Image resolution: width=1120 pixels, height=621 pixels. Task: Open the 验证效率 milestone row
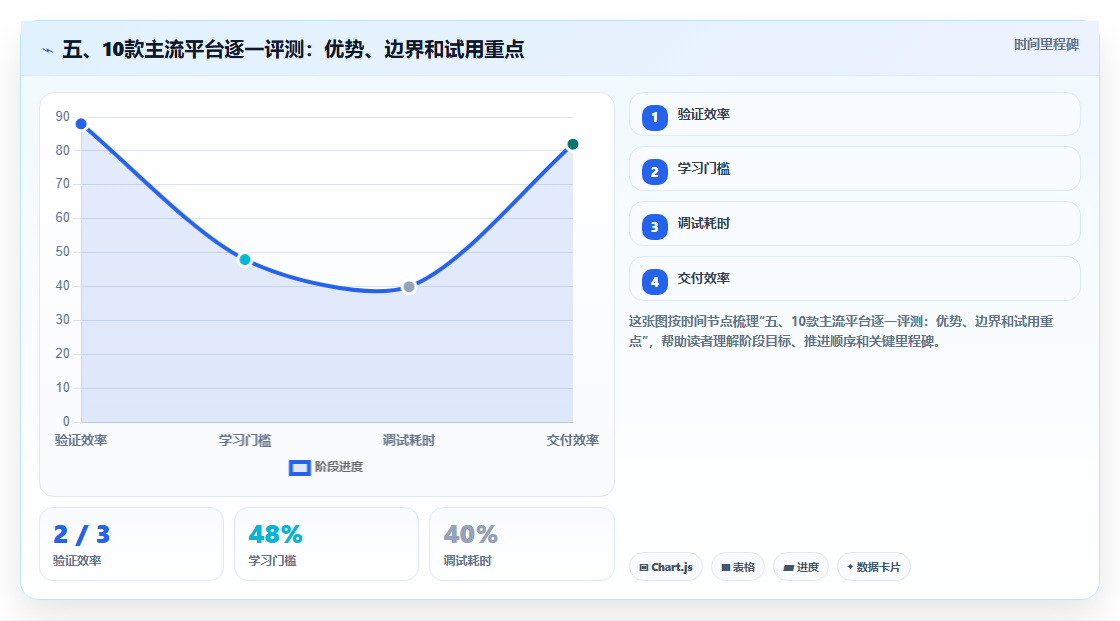(854, 114)
